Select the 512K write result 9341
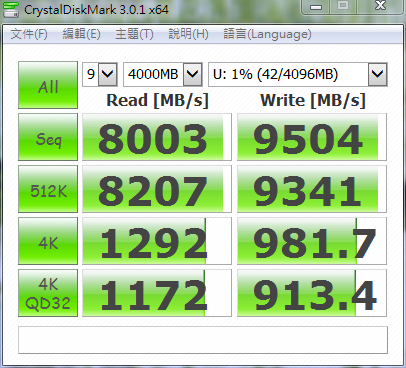The height and width of the screenshot is (368, 406). tap(312, 189)
